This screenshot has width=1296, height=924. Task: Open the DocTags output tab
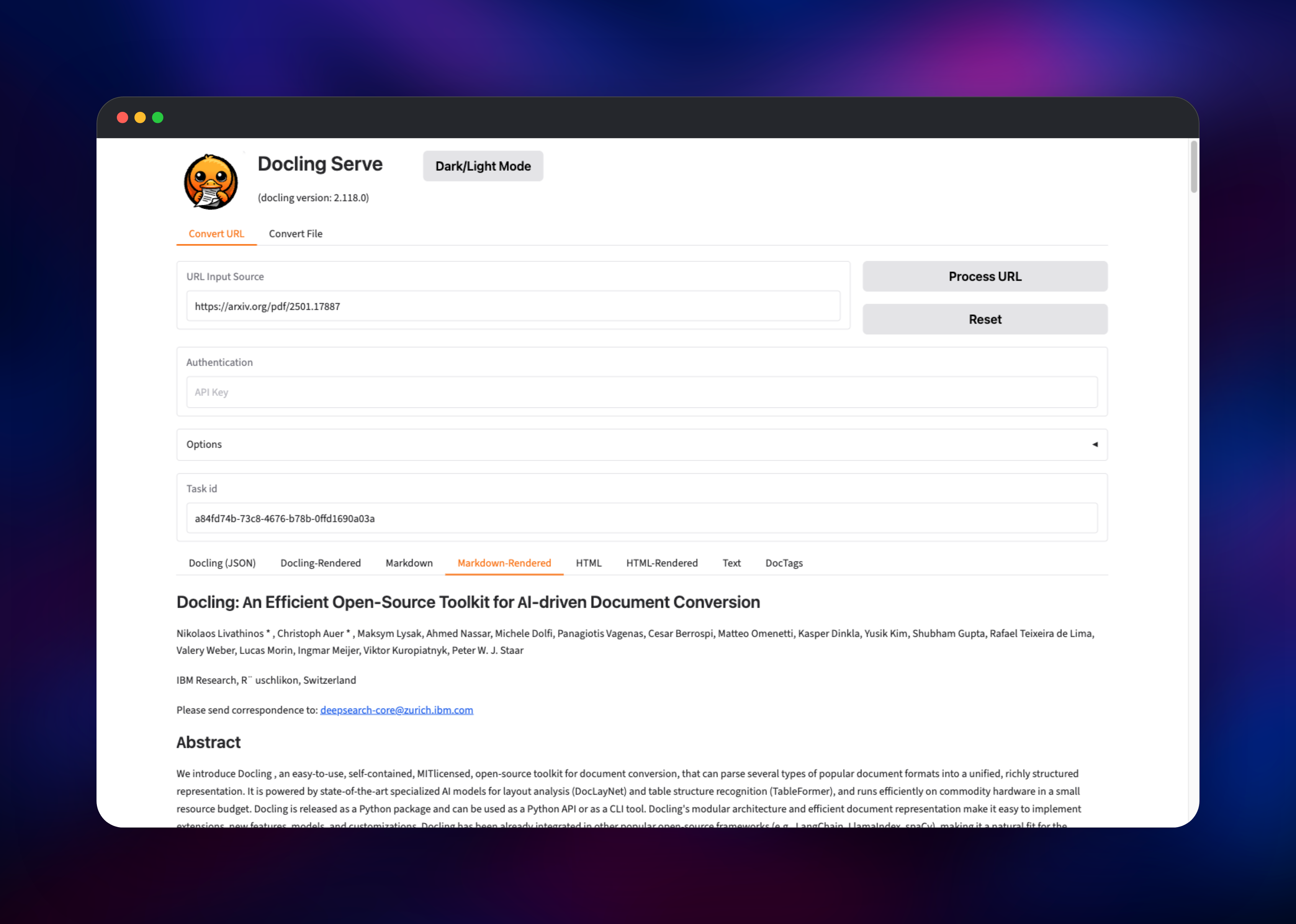click(784, 563)
